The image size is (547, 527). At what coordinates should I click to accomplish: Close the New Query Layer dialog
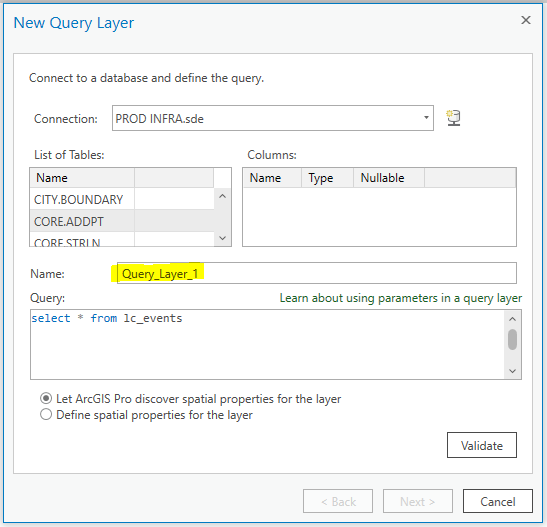click(x=526, y=20)
